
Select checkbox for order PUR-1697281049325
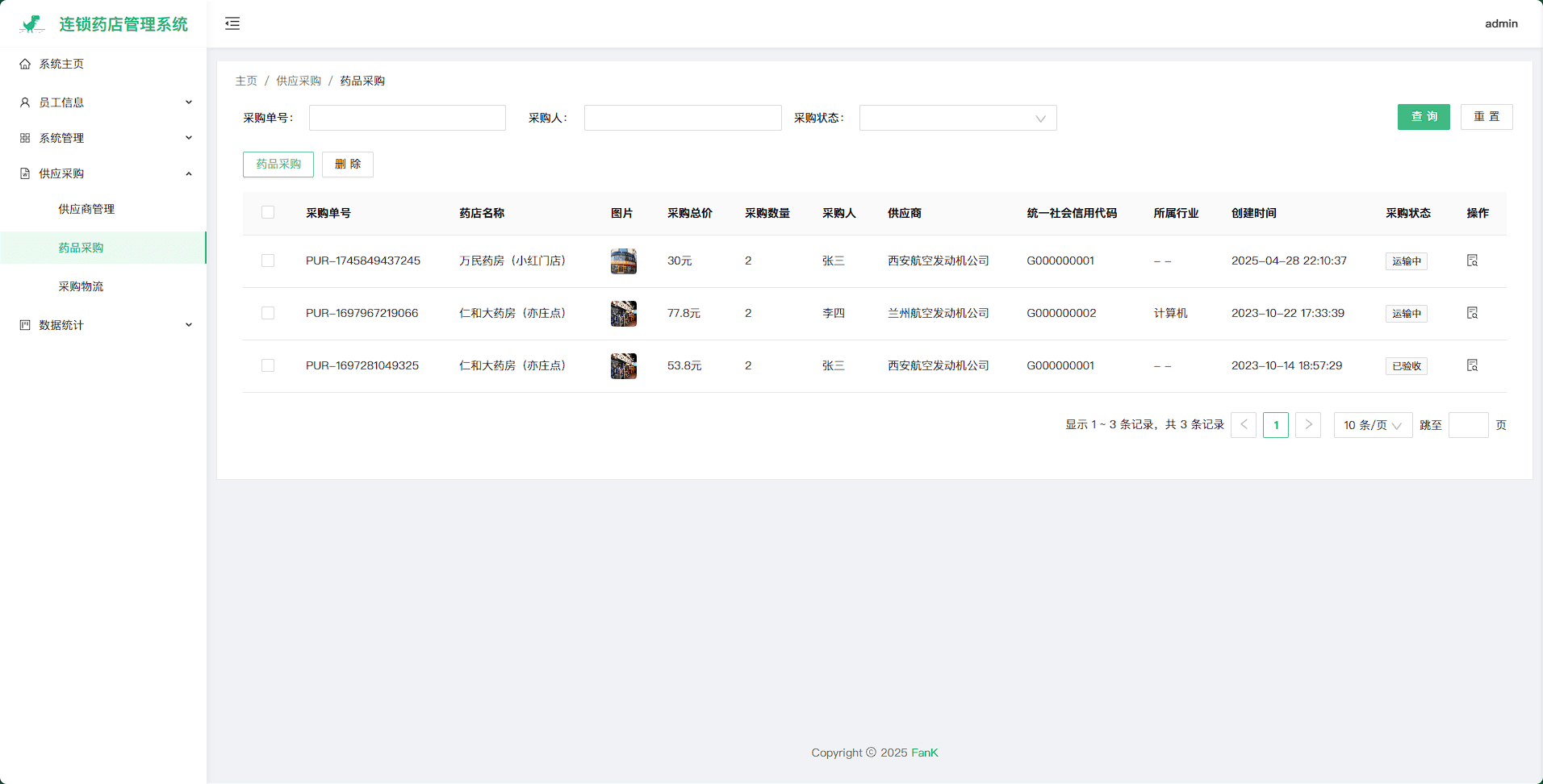click(x=268, y=365)
